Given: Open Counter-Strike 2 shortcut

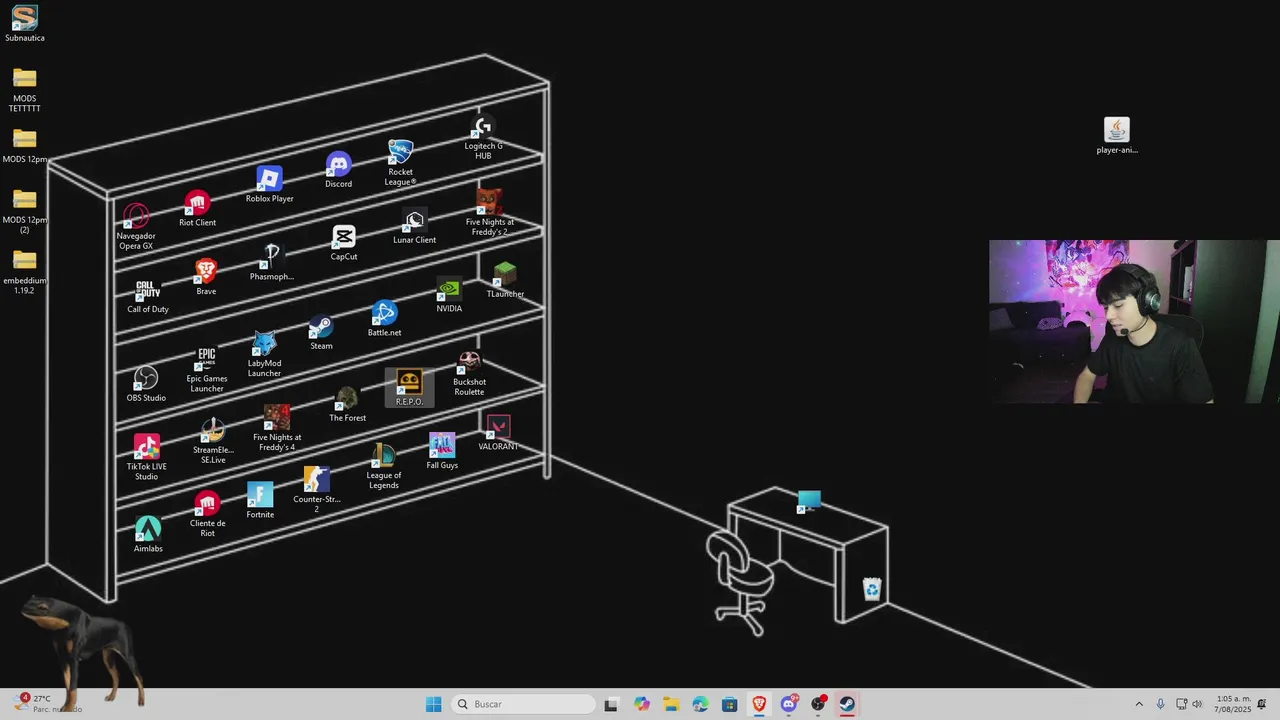Looking at the screenshot, I should 316,490.
